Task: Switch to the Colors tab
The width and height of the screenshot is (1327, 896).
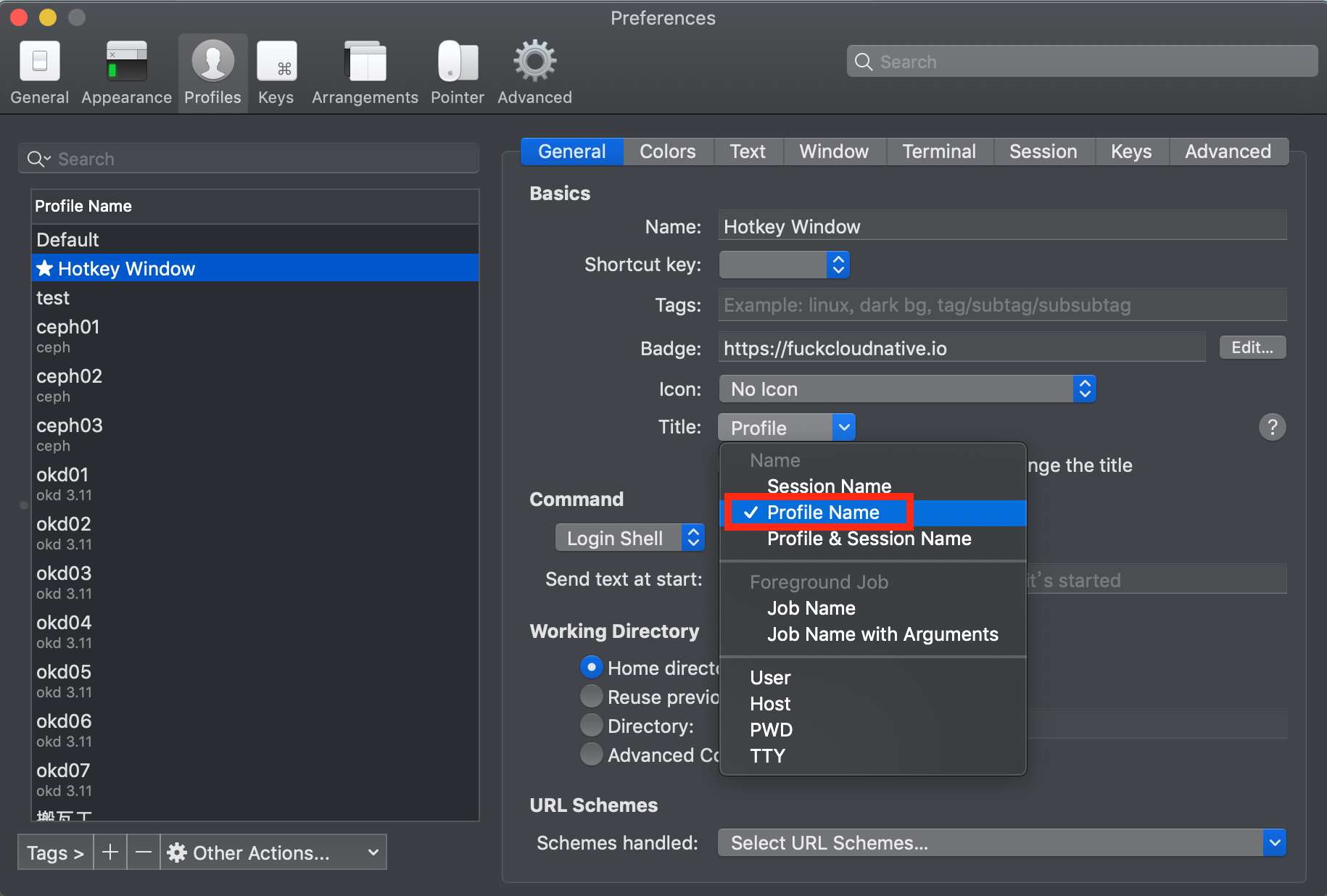Action: tap(668, 152)
